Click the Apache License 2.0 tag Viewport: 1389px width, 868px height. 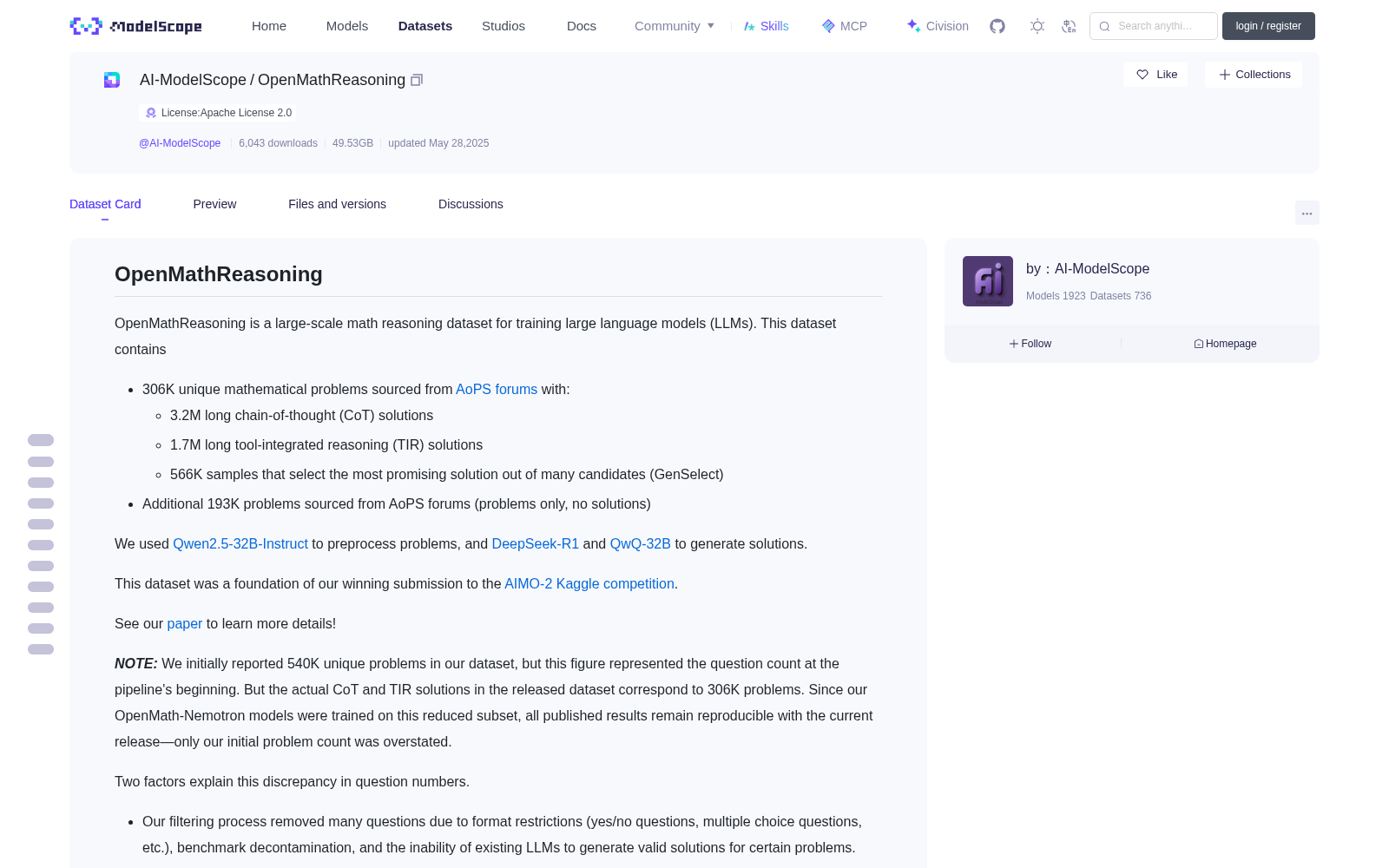point(218,113)
